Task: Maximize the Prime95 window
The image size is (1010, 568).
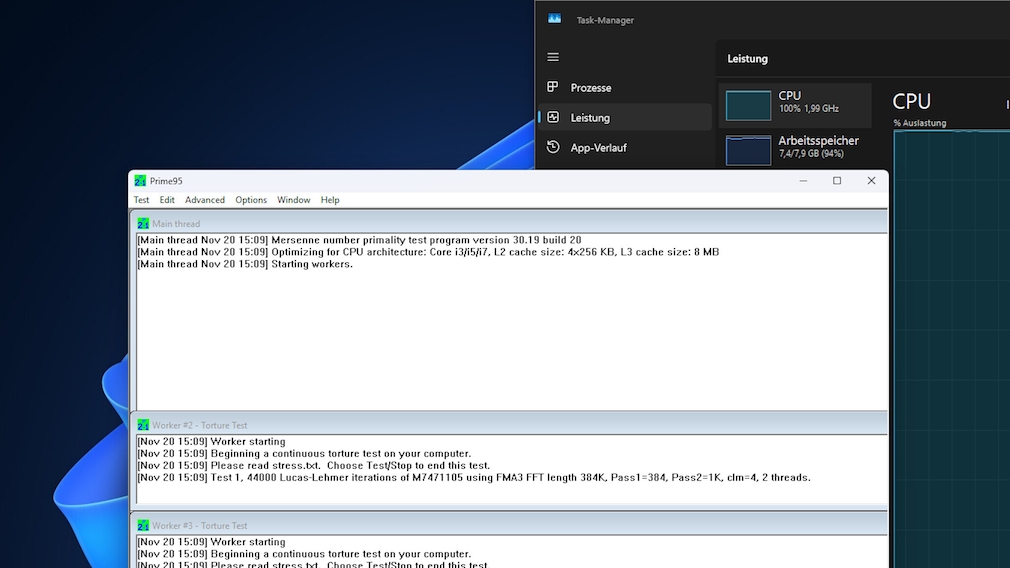Action: pos(837,181)
